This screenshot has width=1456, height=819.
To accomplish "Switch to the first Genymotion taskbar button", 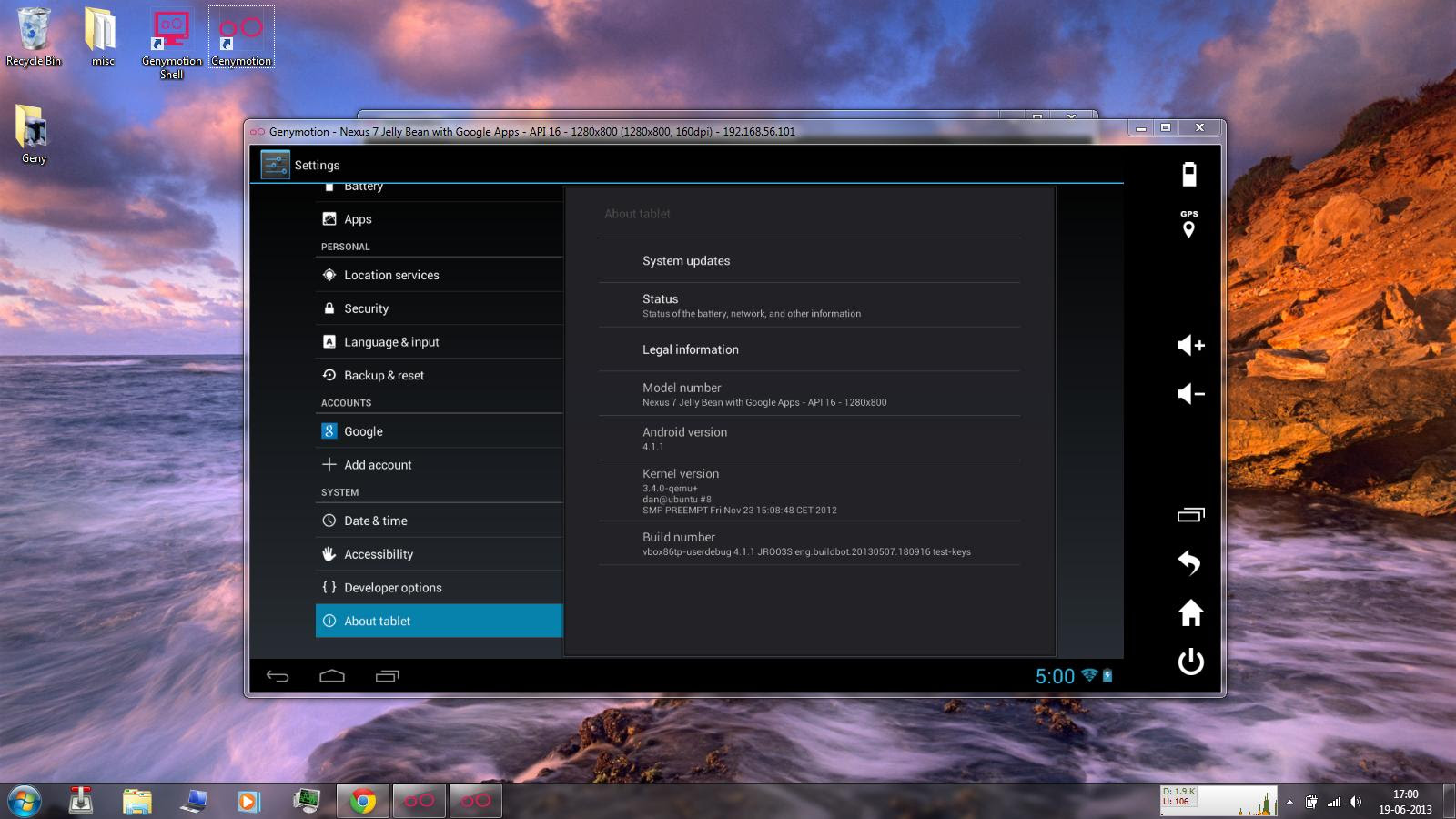I will [420, 801].
